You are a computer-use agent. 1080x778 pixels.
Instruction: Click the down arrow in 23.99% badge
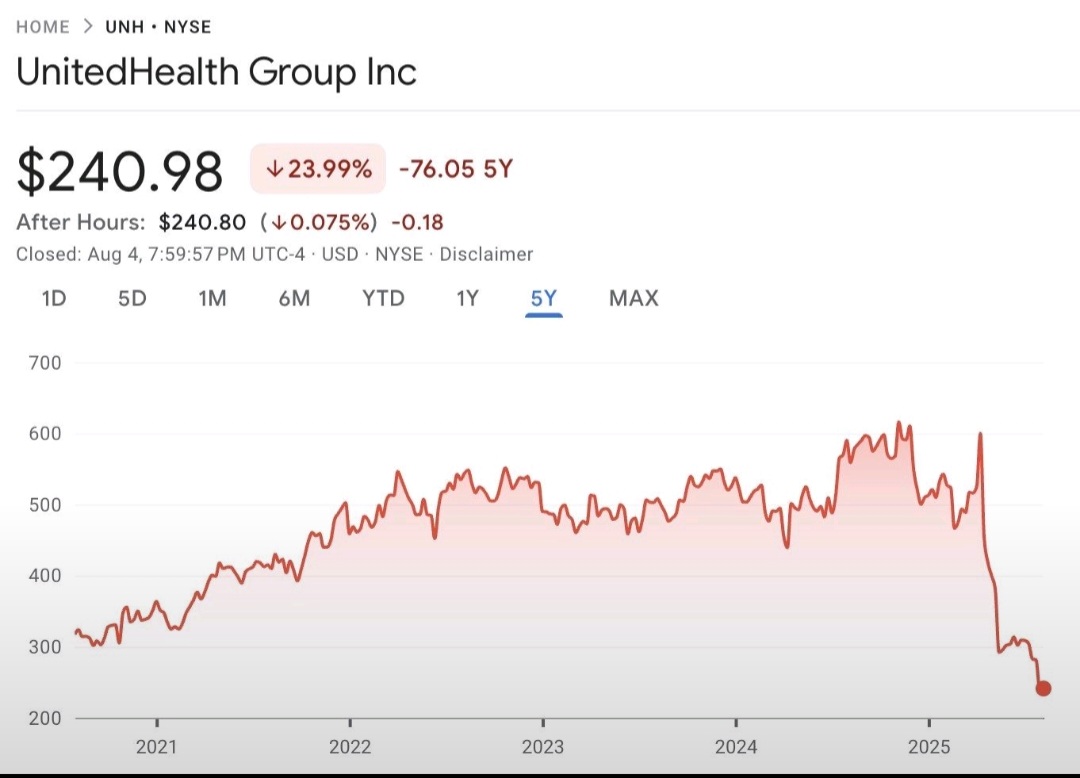click(x=274, y=170)
